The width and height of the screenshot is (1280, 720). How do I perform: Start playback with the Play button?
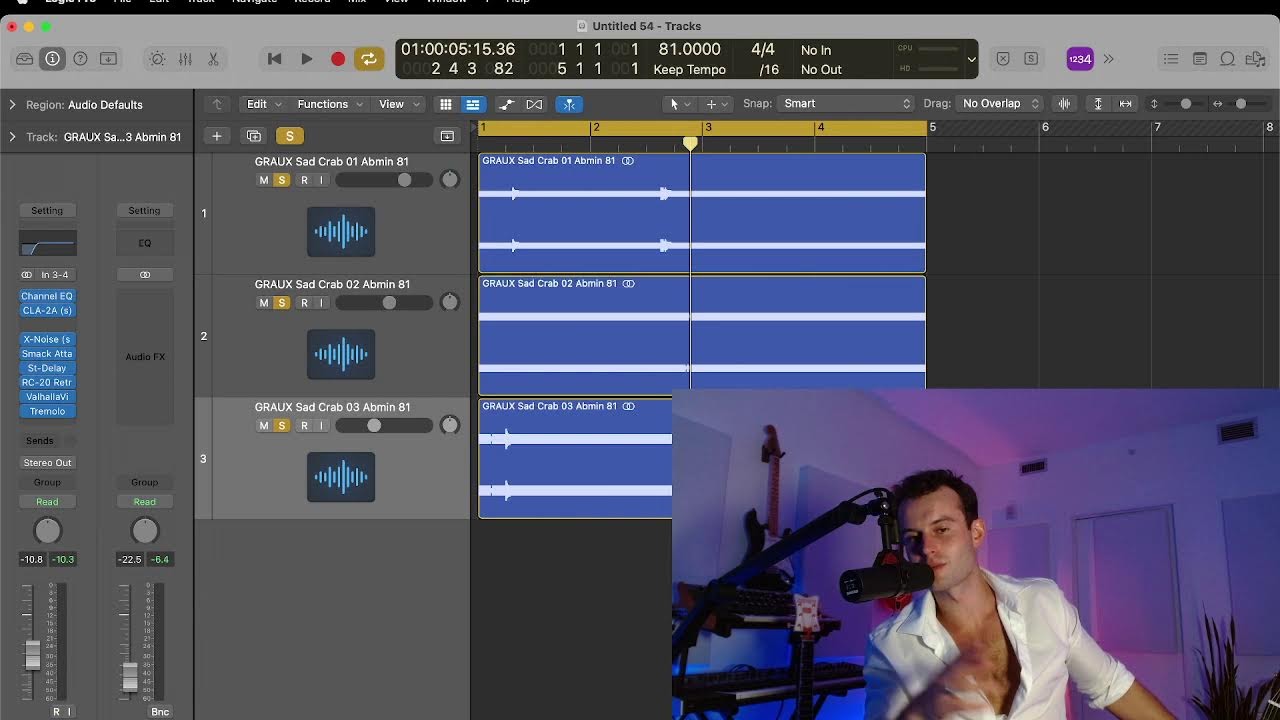[306, 59]
